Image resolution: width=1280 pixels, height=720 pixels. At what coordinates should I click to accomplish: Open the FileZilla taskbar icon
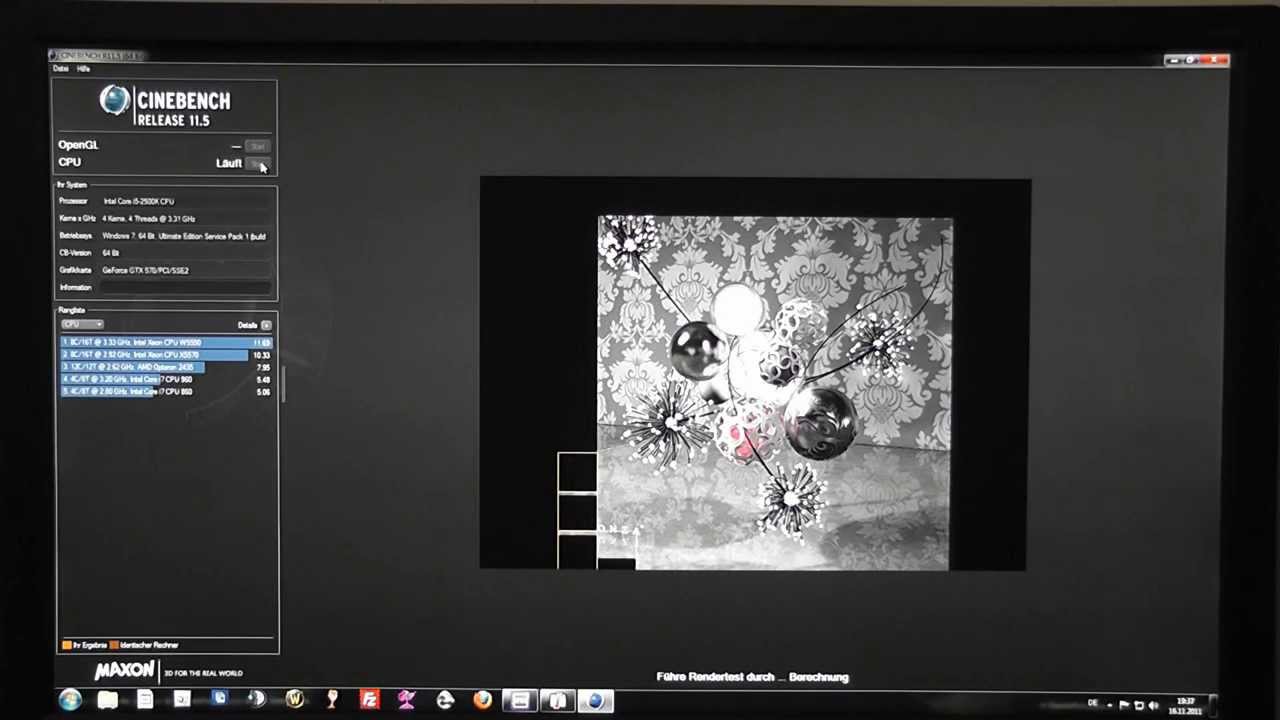coord(369,700)
